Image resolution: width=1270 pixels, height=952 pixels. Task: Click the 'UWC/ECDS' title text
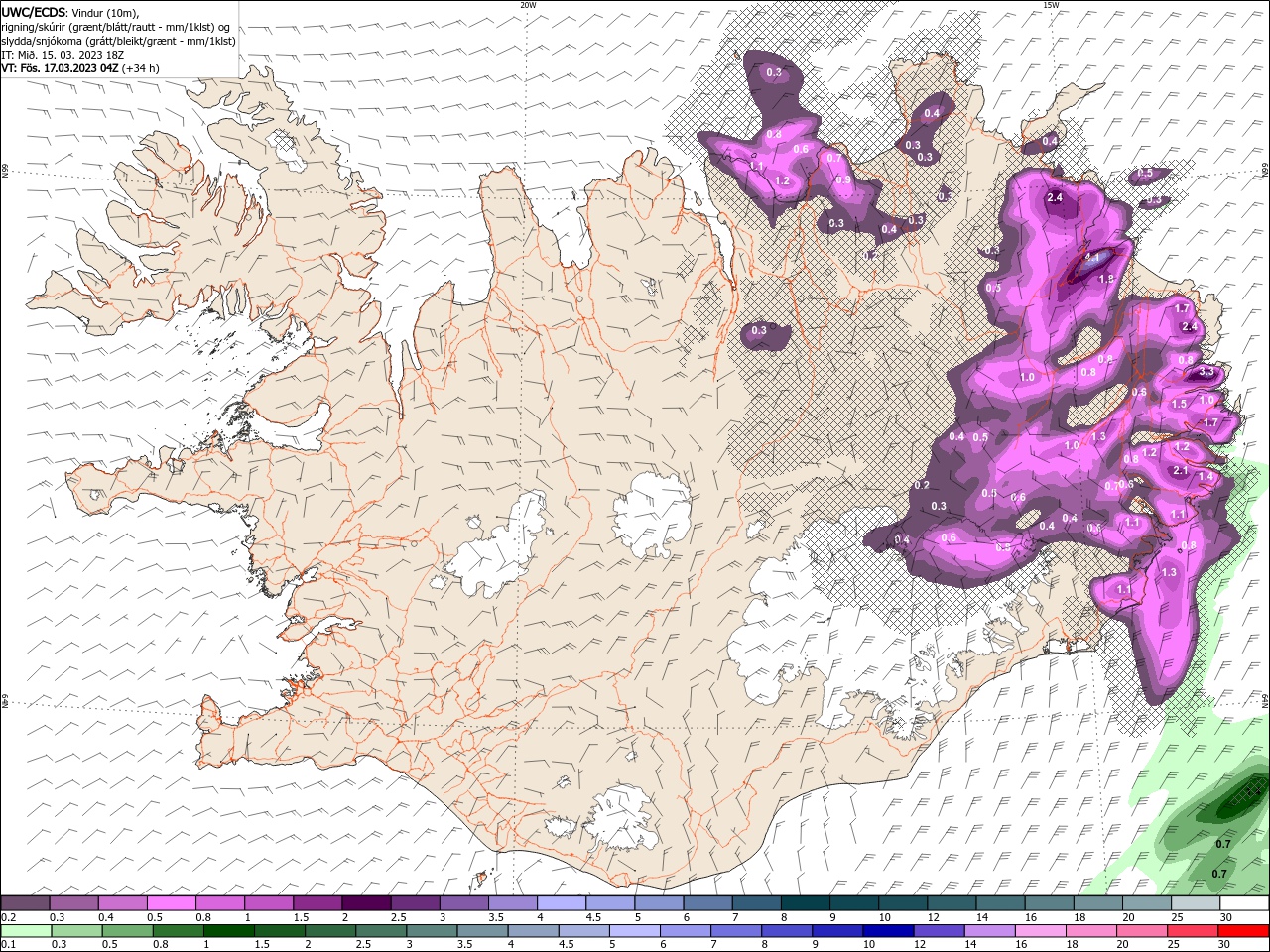(x=34, y=12)
